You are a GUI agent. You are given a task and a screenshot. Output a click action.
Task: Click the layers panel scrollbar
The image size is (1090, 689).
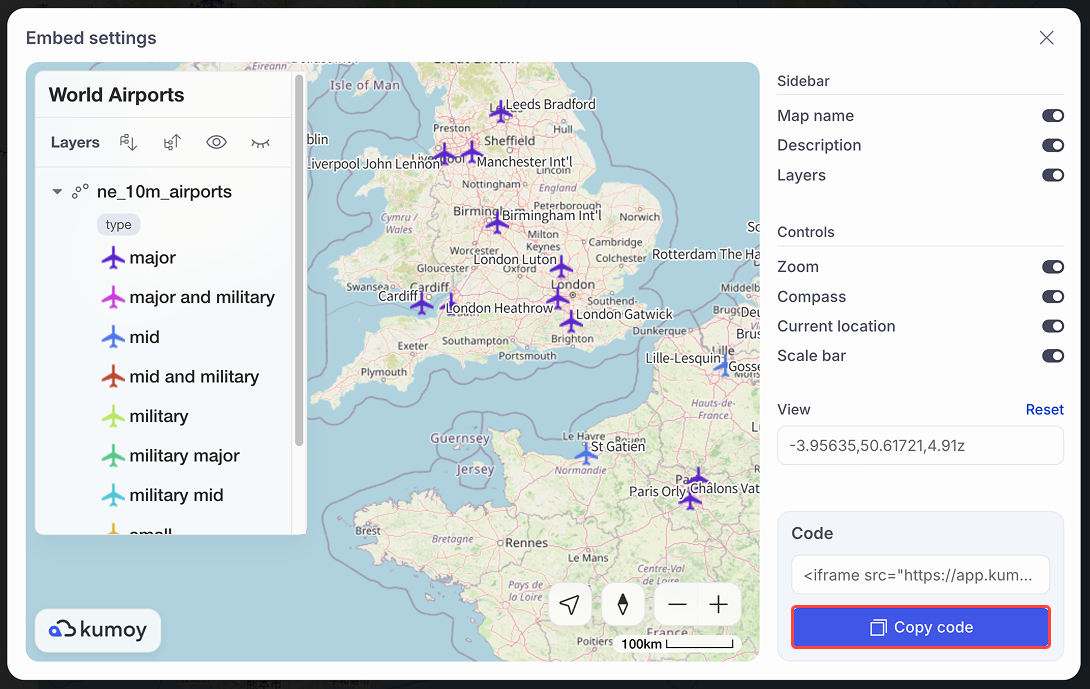click(299, 261)
